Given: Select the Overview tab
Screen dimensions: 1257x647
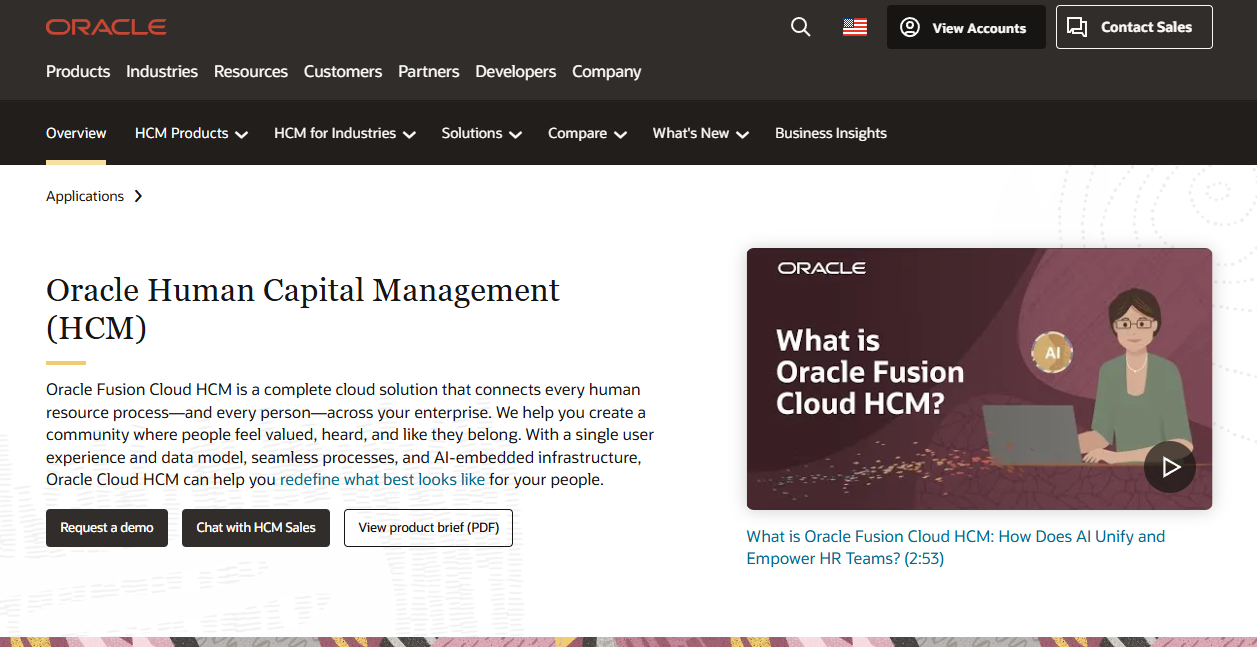Looking at the screenshot, I should tap(76, 132).
